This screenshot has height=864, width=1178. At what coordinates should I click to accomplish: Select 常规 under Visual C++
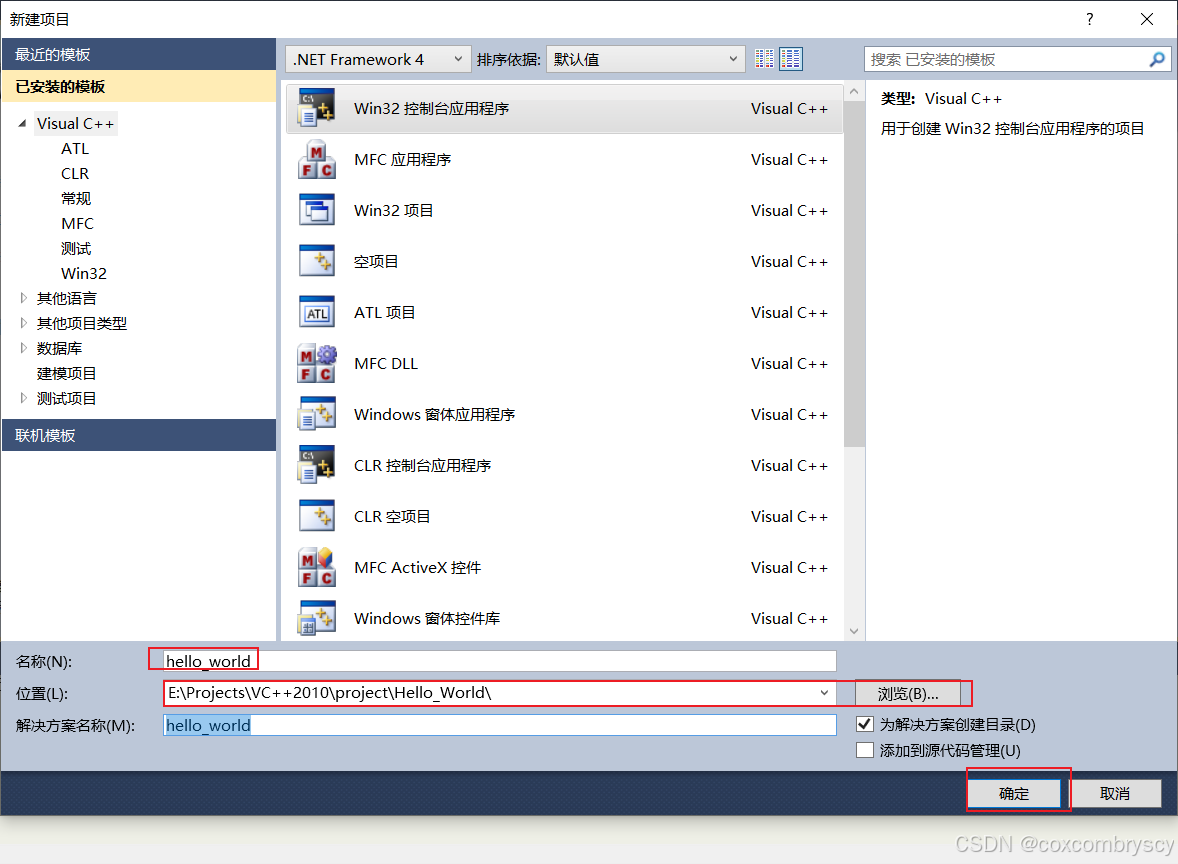tap(76, 198)
